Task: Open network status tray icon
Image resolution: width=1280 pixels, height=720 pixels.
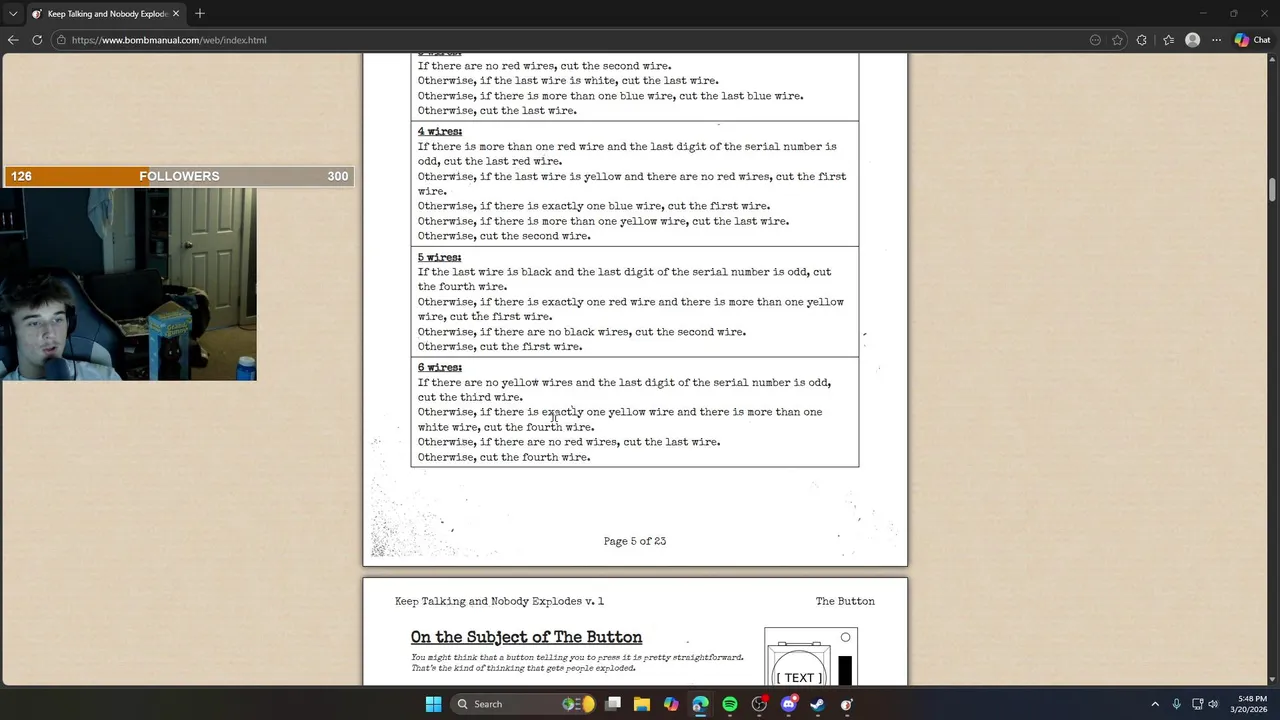Action: 1198,704
